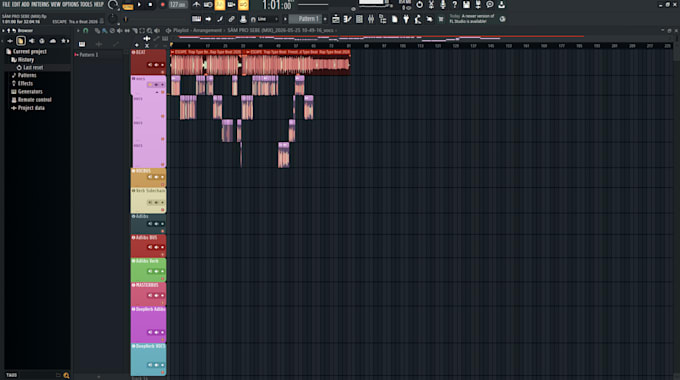Expand the Generators tree item
Screen dimensions: 680x380
point(27,92)
